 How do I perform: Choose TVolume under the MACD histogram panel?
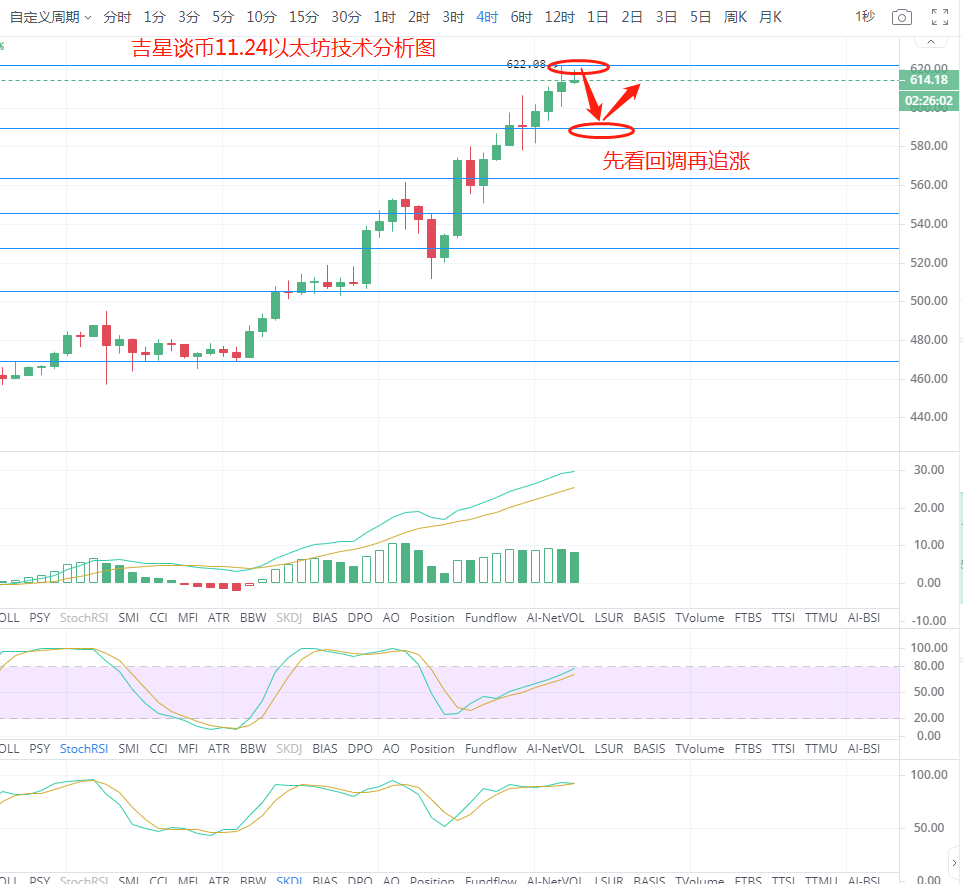coord(700,617)
